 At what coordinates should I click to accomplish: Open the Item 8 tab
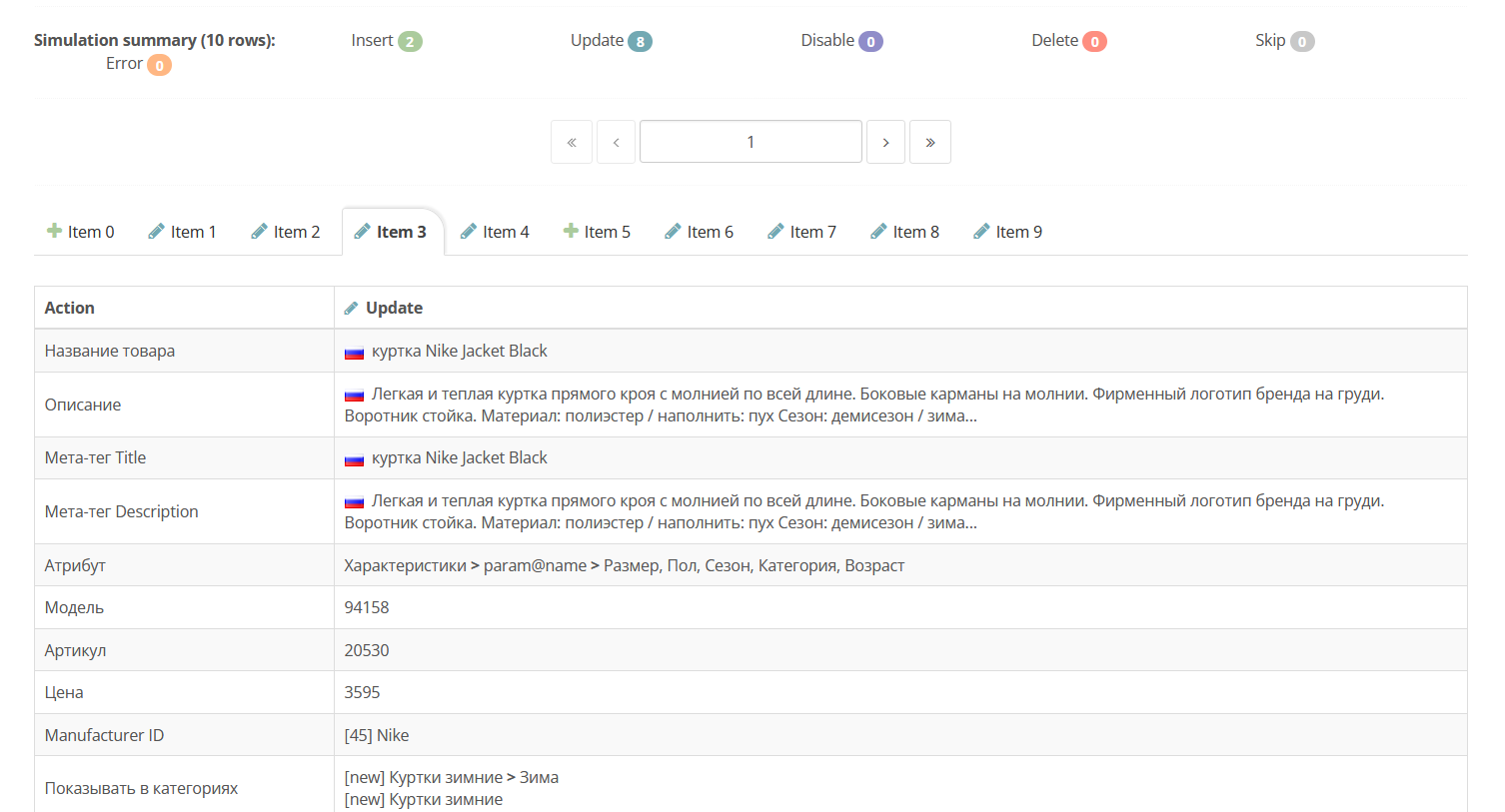(x=905, y=232)
